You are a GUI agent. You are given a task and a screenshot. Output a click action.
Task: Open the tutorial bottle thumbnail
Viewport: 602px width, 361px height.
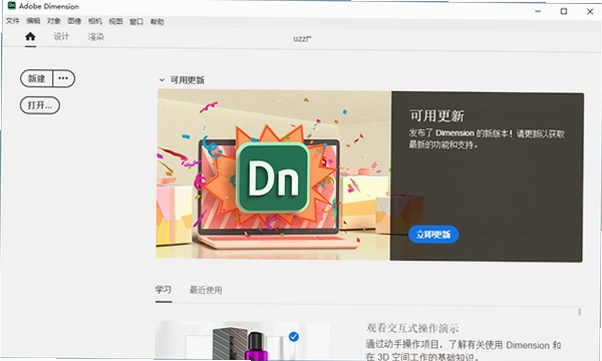242,340
